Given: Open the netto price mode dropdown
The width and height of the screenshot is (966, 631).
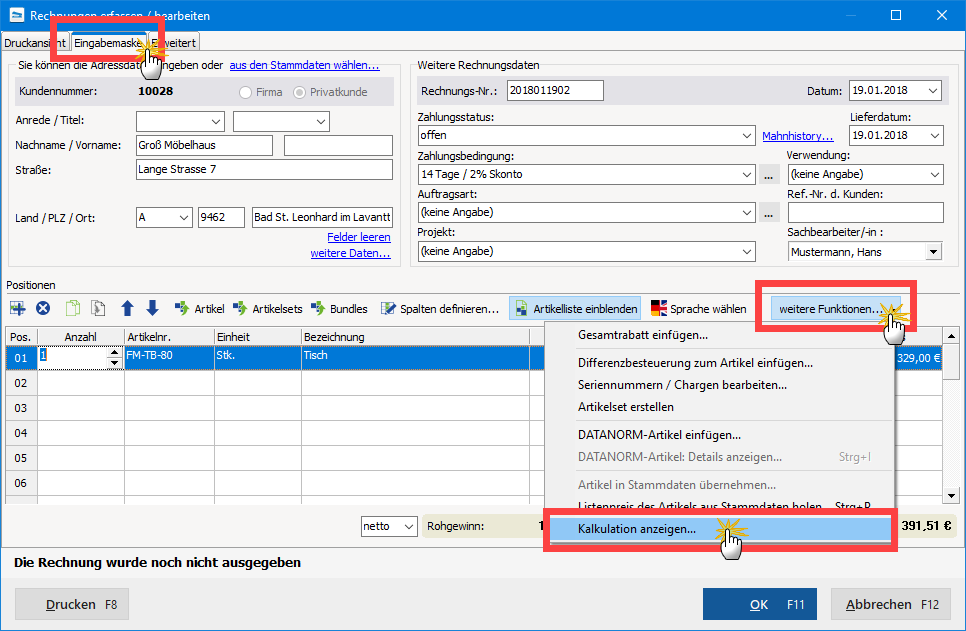Looking at the screenshot, I should click(x=389, y=526).
